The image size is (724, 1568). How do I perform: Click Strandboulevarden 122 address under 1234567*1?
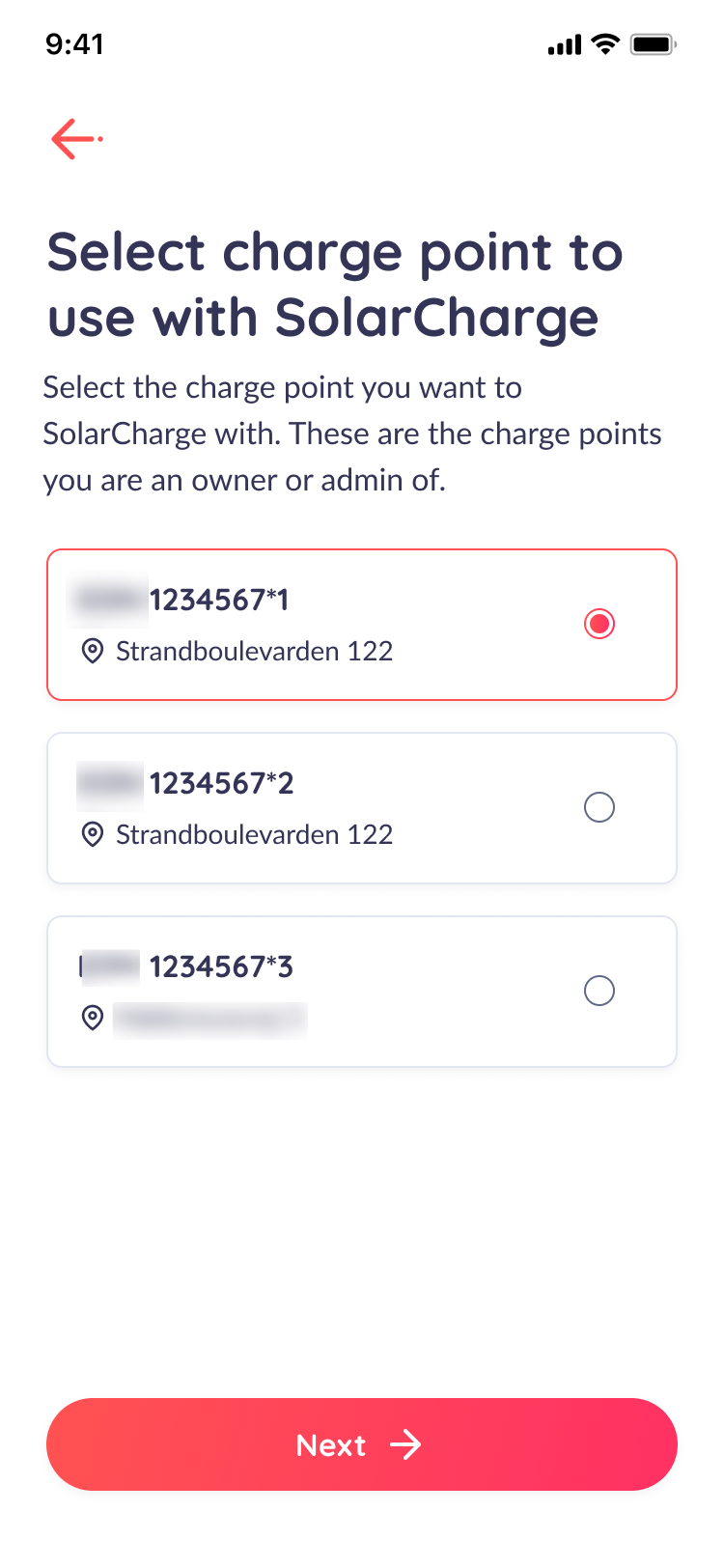point(254,652)
